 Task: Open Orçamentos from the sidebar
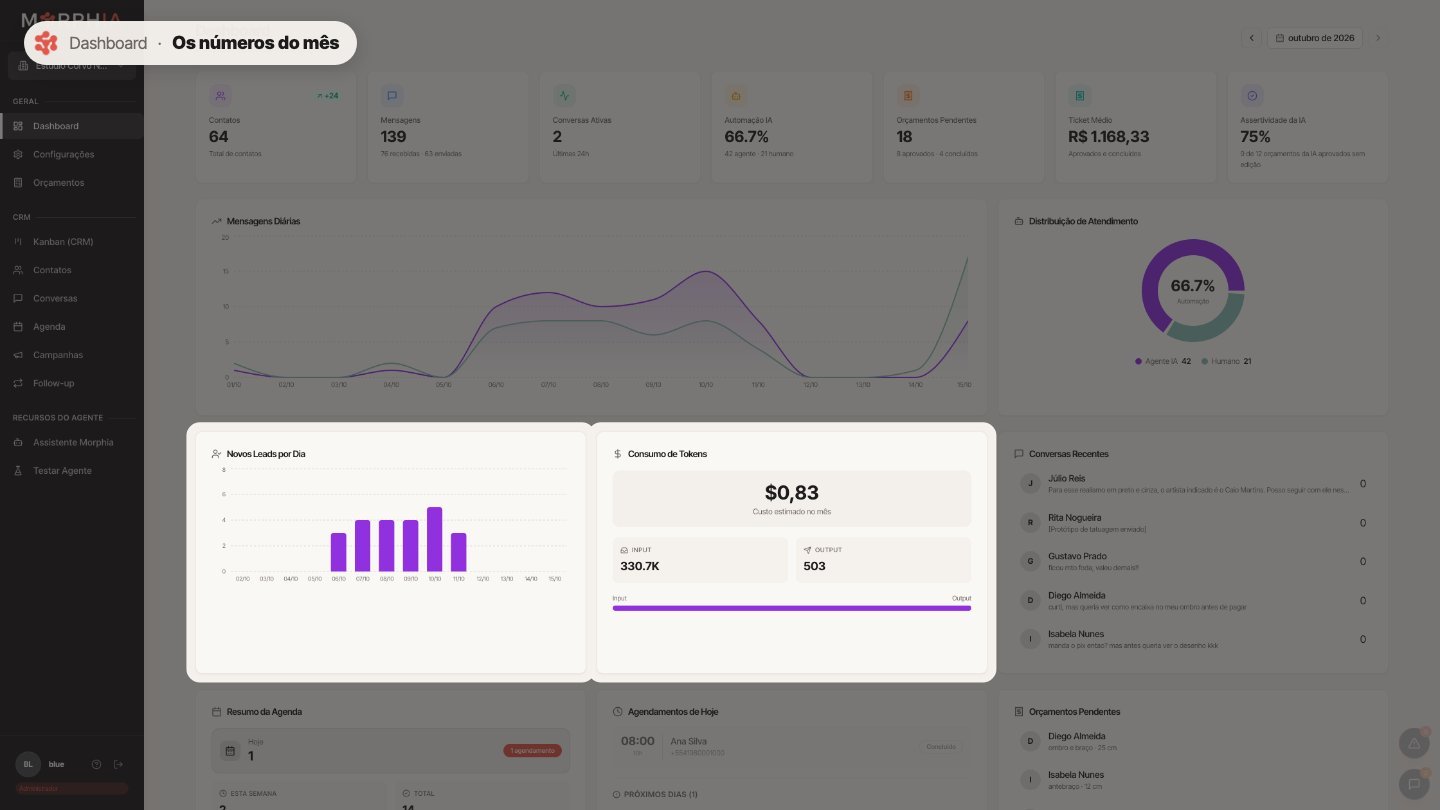71,183
